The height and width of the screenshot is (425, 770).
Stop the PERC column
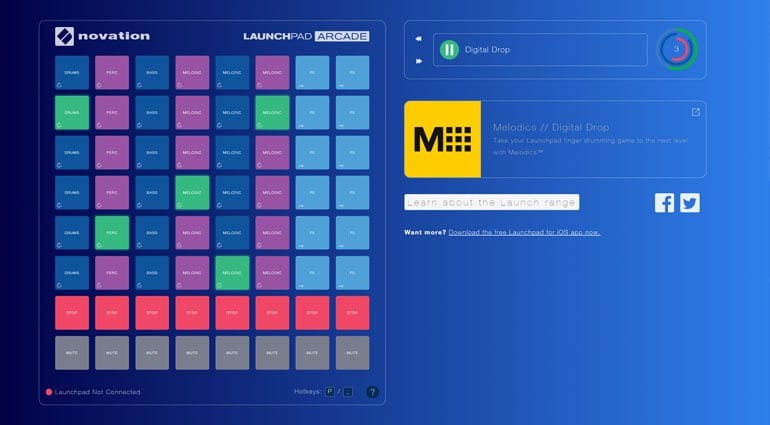click(x=112, y=313)
